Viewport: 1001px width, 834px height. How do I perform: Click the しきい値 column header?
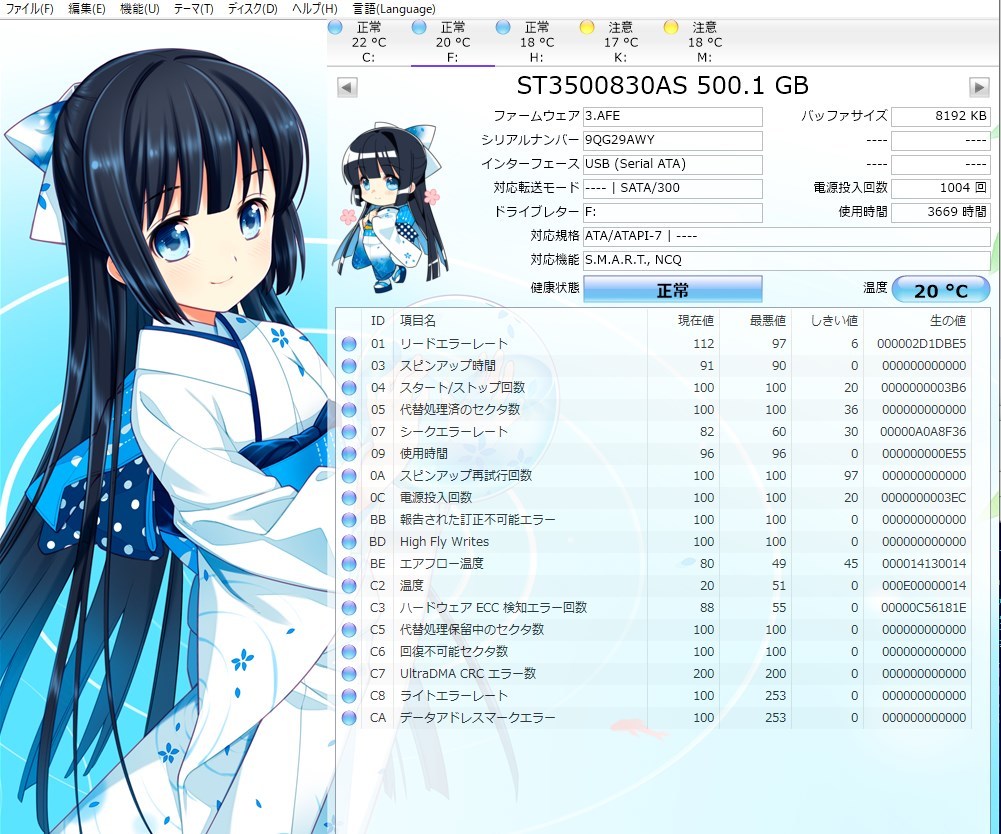click(x=834, y=321)
